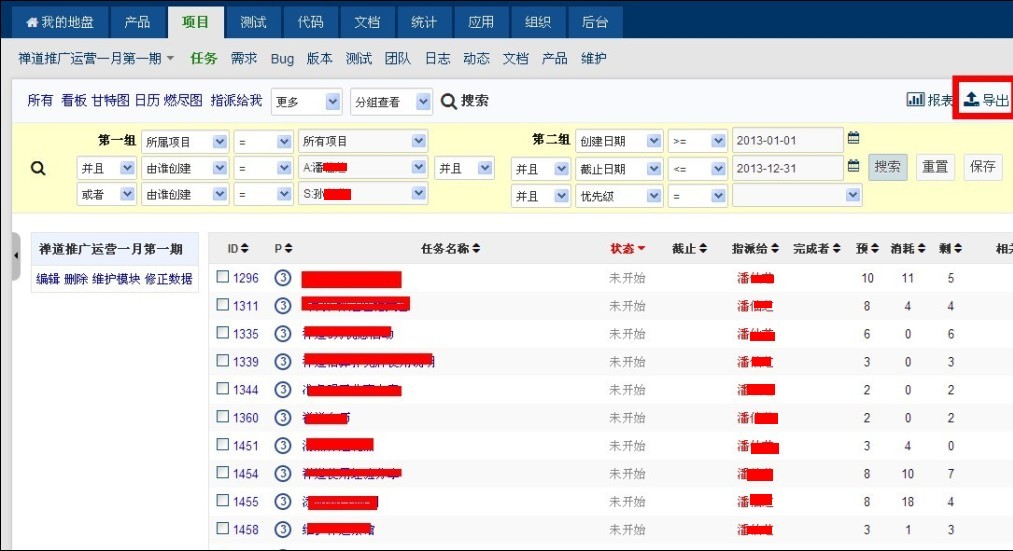This screenshot has height=551, width=1013.
Task: Sort by 指派给 column arrows
Action: (x=775, y=249)
